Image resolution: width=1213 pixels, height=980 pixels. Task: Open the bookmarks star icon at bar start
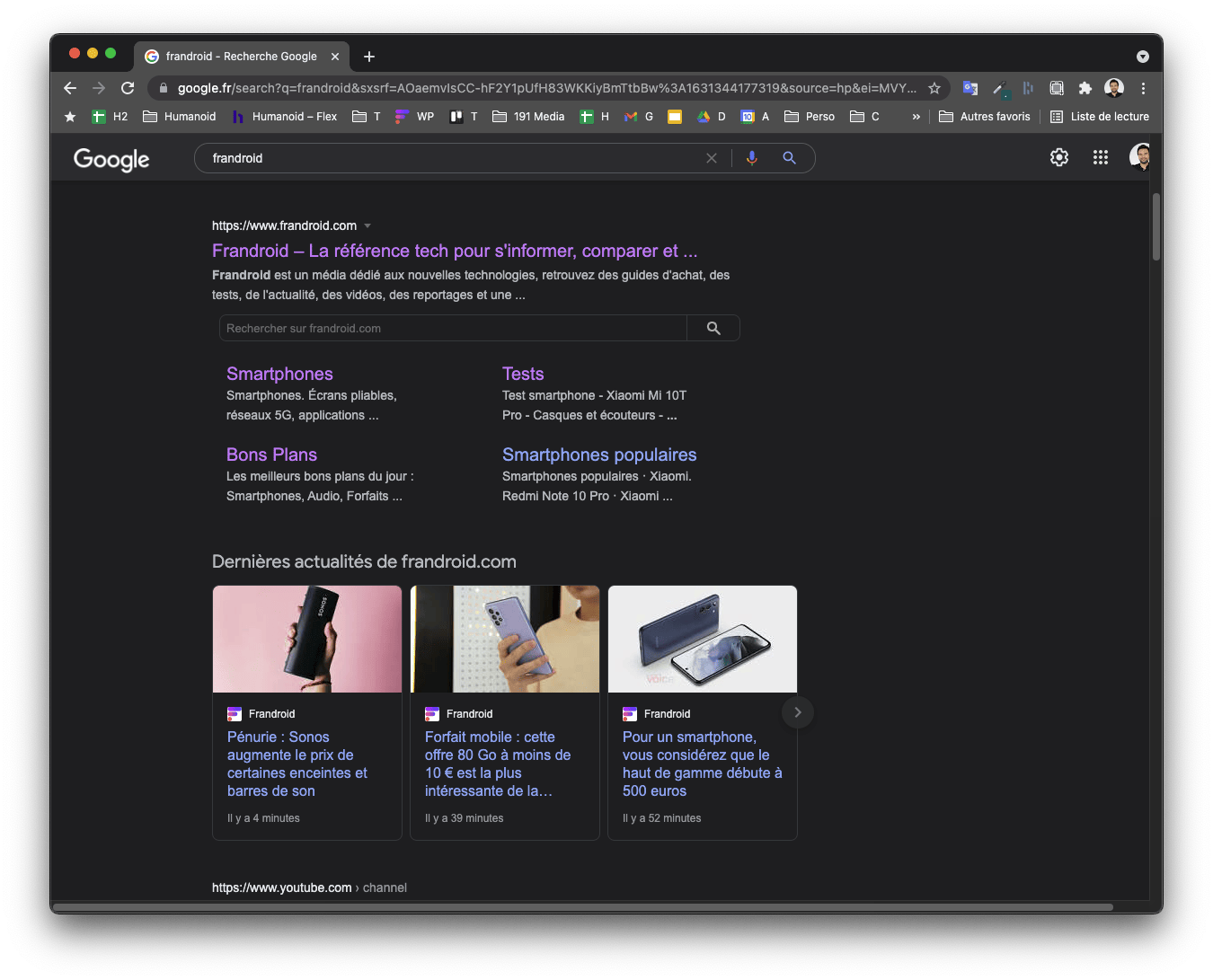pos(70,117)
